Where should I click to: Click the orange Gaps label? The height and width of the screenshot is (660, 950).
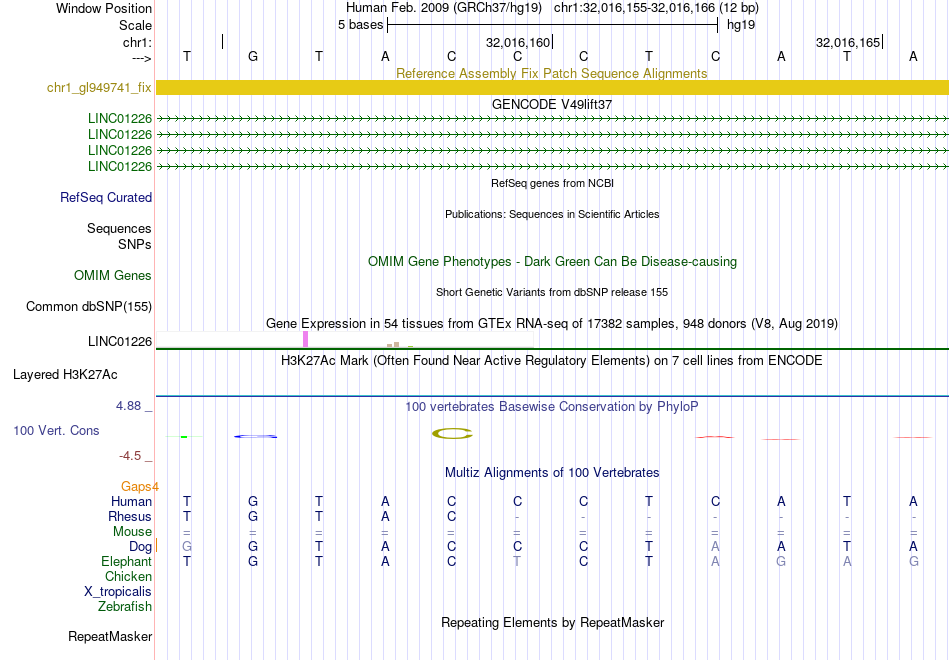(136, 487)
